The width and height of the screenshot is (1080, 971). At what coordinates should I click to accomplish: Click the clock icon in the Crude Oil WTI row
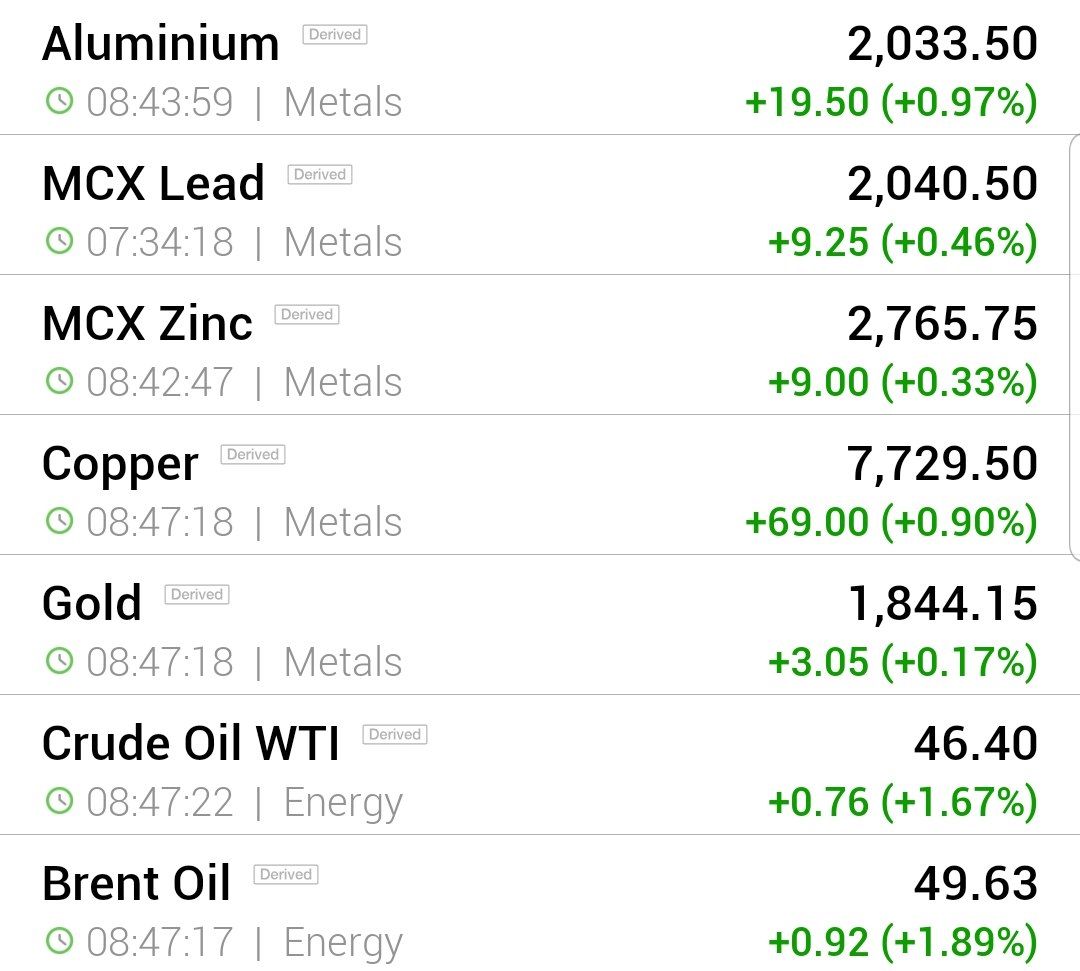pyautogui.click(x=59, y=801)
